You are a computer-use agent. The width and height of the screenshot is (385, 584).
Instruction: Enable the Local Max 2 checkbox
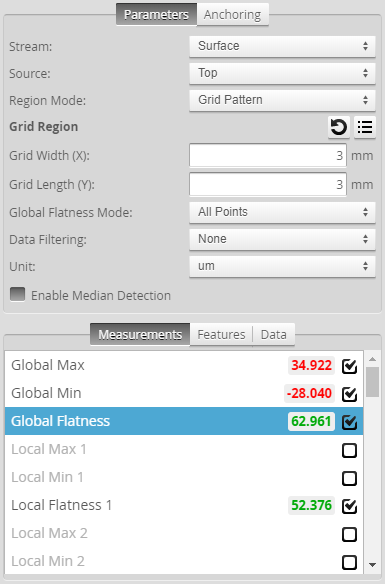pyautogui.click(x=349, y=534)
